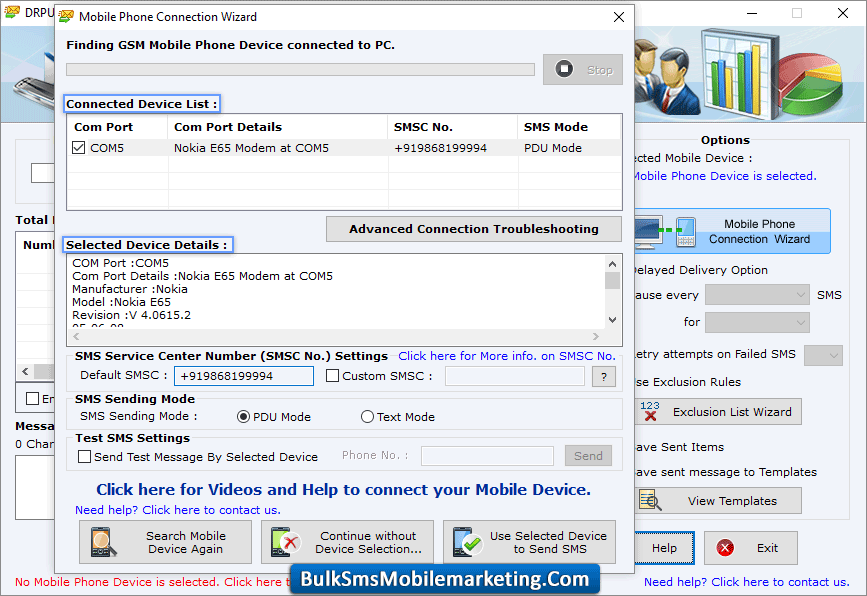Screen dimensions: 867x596
Task: Click Exclusion List Wizard button
Action: (718, 412)
